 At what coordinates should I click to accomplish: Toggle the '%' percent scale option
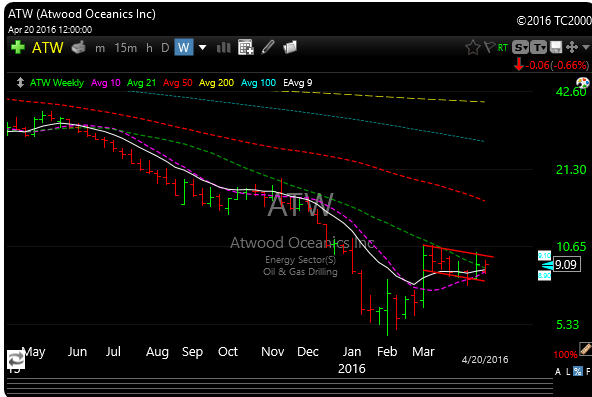pyautogui.click(x=578, y=371)
